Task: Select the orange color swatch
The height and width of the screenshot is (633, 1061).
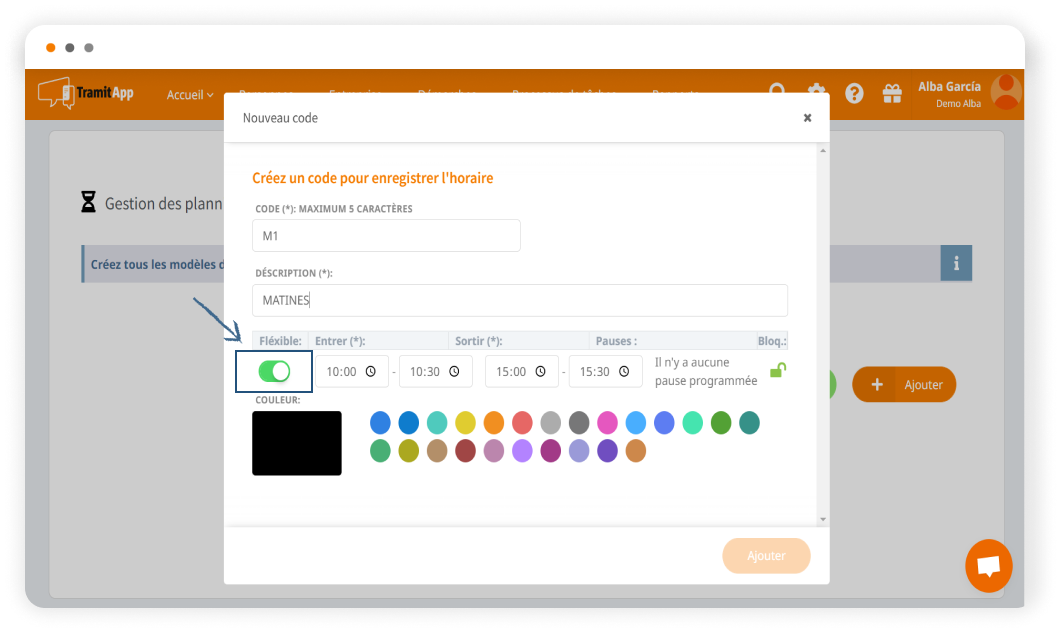Action: [493, 423]
